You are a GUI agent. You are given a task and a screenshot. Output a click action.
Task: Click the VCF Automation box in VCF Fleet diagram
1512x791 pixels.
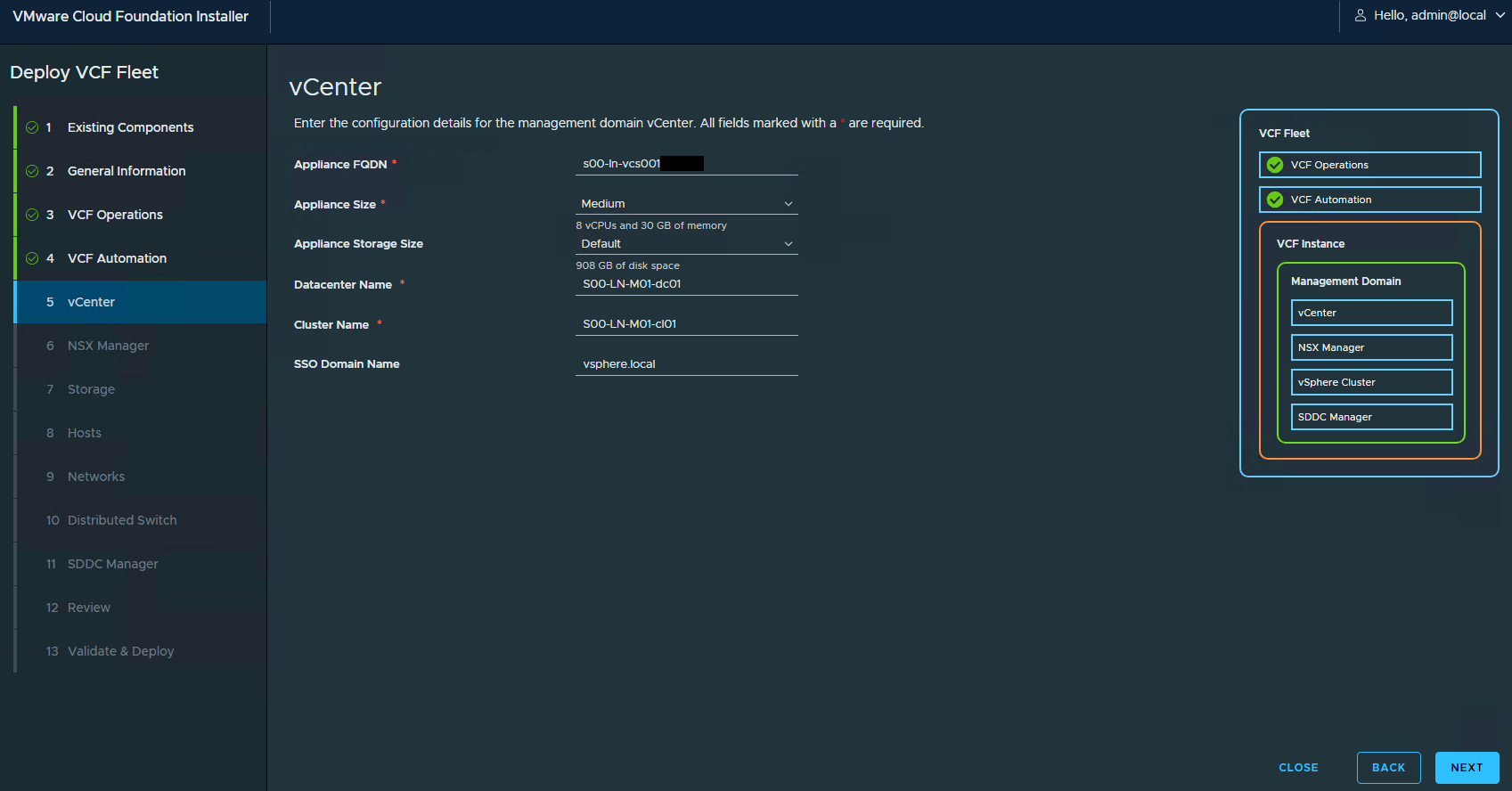pyautogui.click(x=1369, y=200)
